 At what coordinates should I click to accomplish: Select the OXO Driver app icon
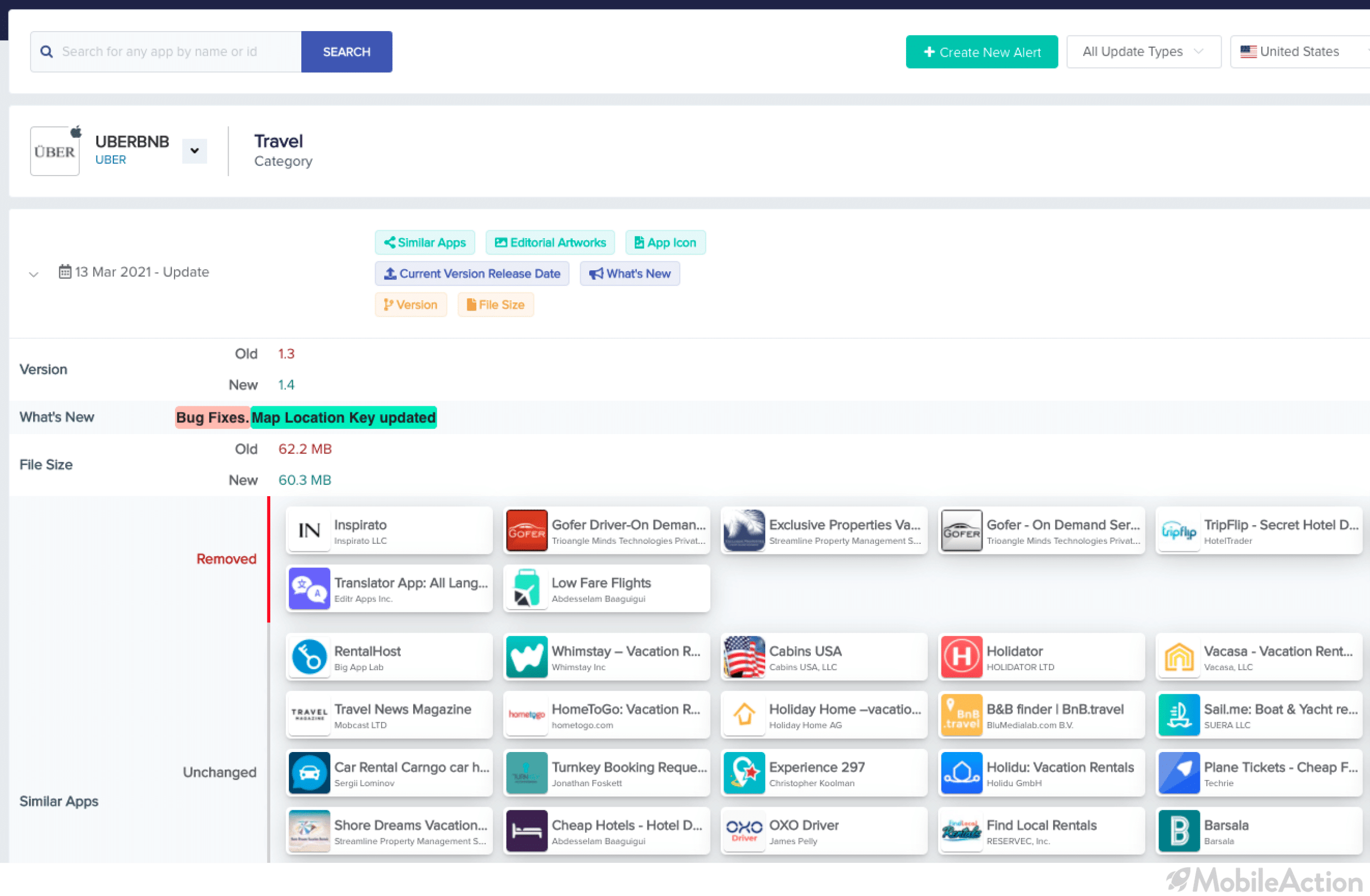[744, 832]
